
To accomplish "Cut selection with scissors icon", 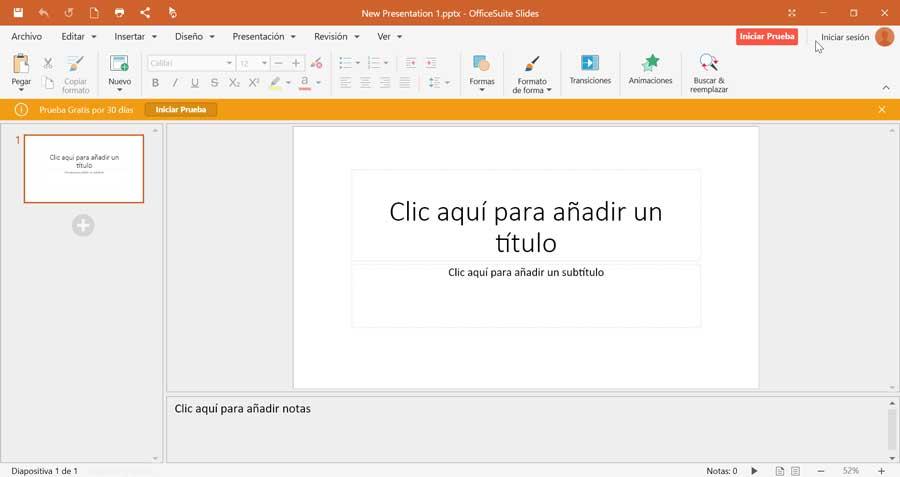I will tap(48, 63).
